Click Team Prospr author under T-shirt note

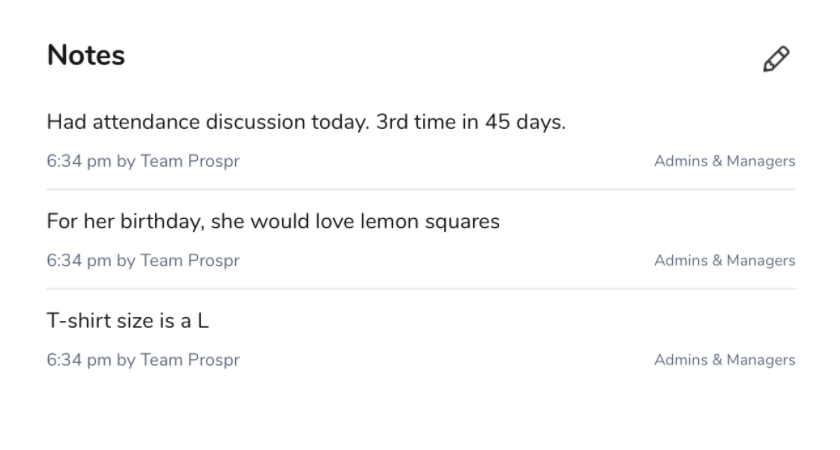[x=190, y=360]
